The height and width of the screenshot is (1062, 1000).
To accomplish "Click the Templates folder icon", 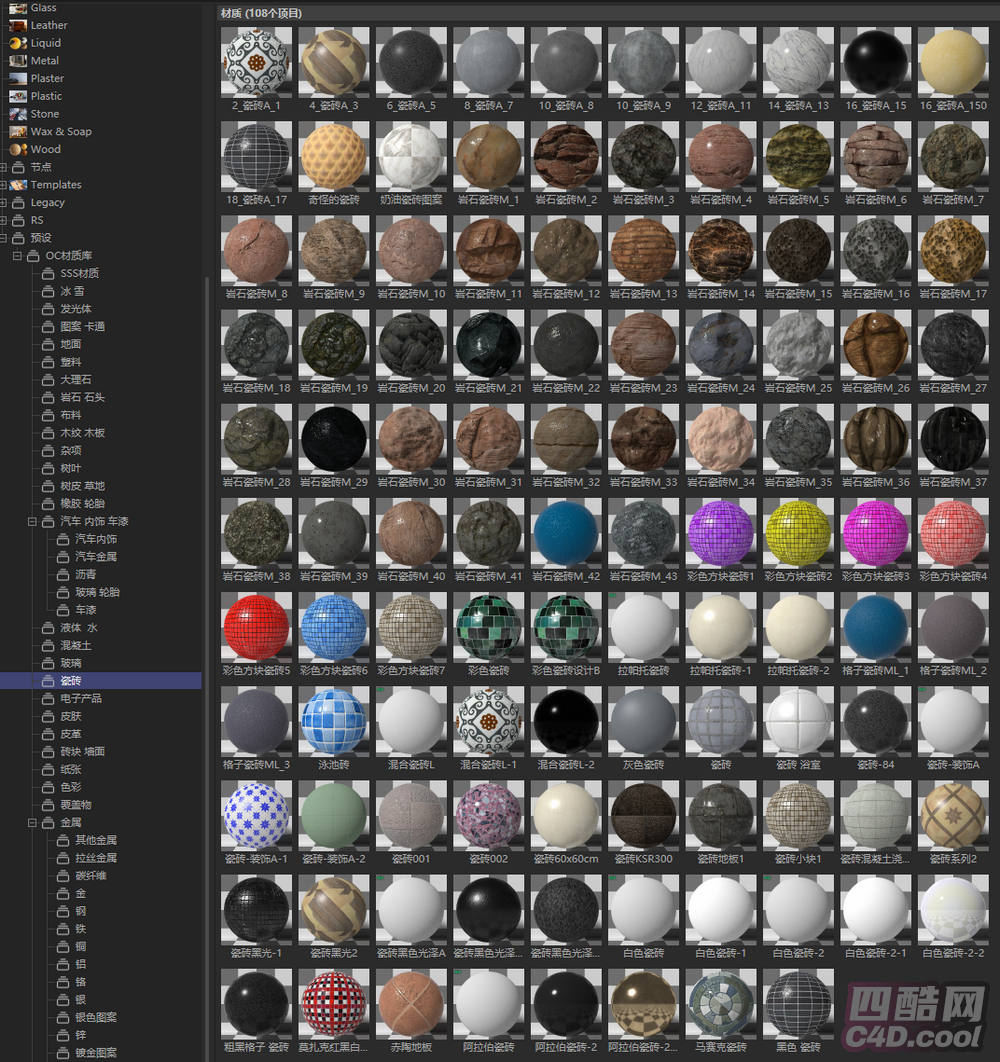I will pyautogui.click(x=18, y=185).
